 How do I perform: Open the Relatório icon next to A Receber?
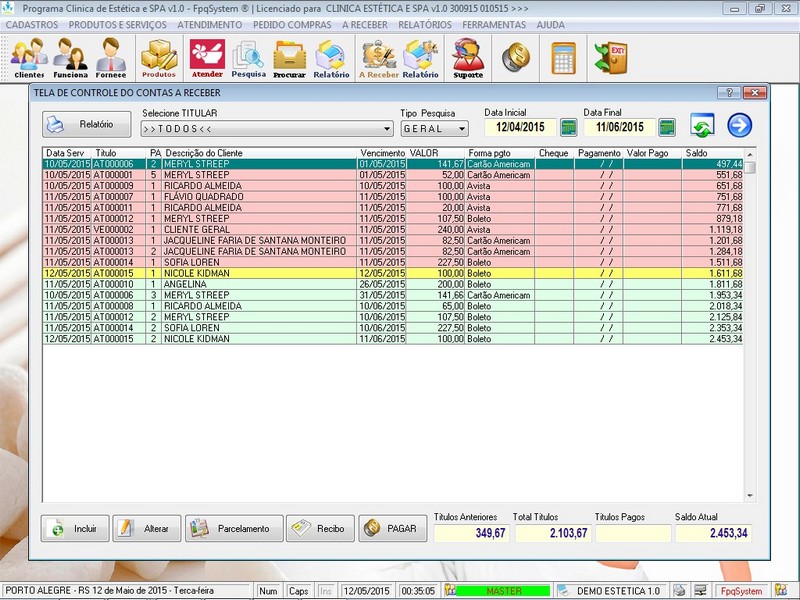pyautogui.click(x=420, y=58)
